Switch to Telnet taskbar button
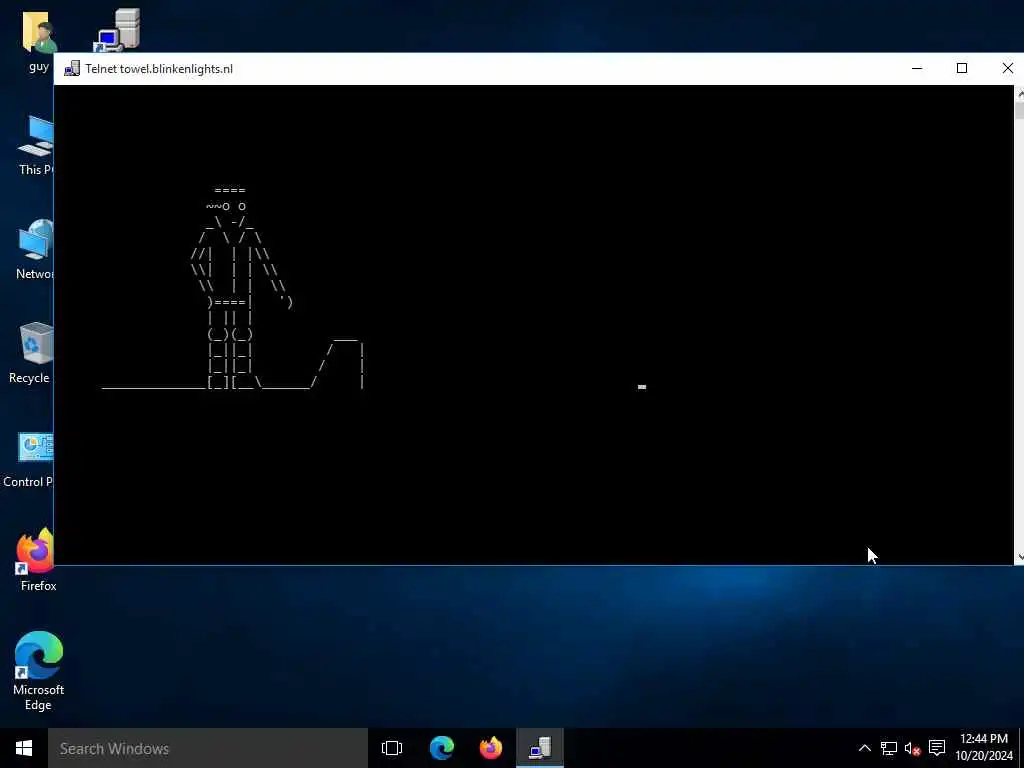 coord(539,748)
